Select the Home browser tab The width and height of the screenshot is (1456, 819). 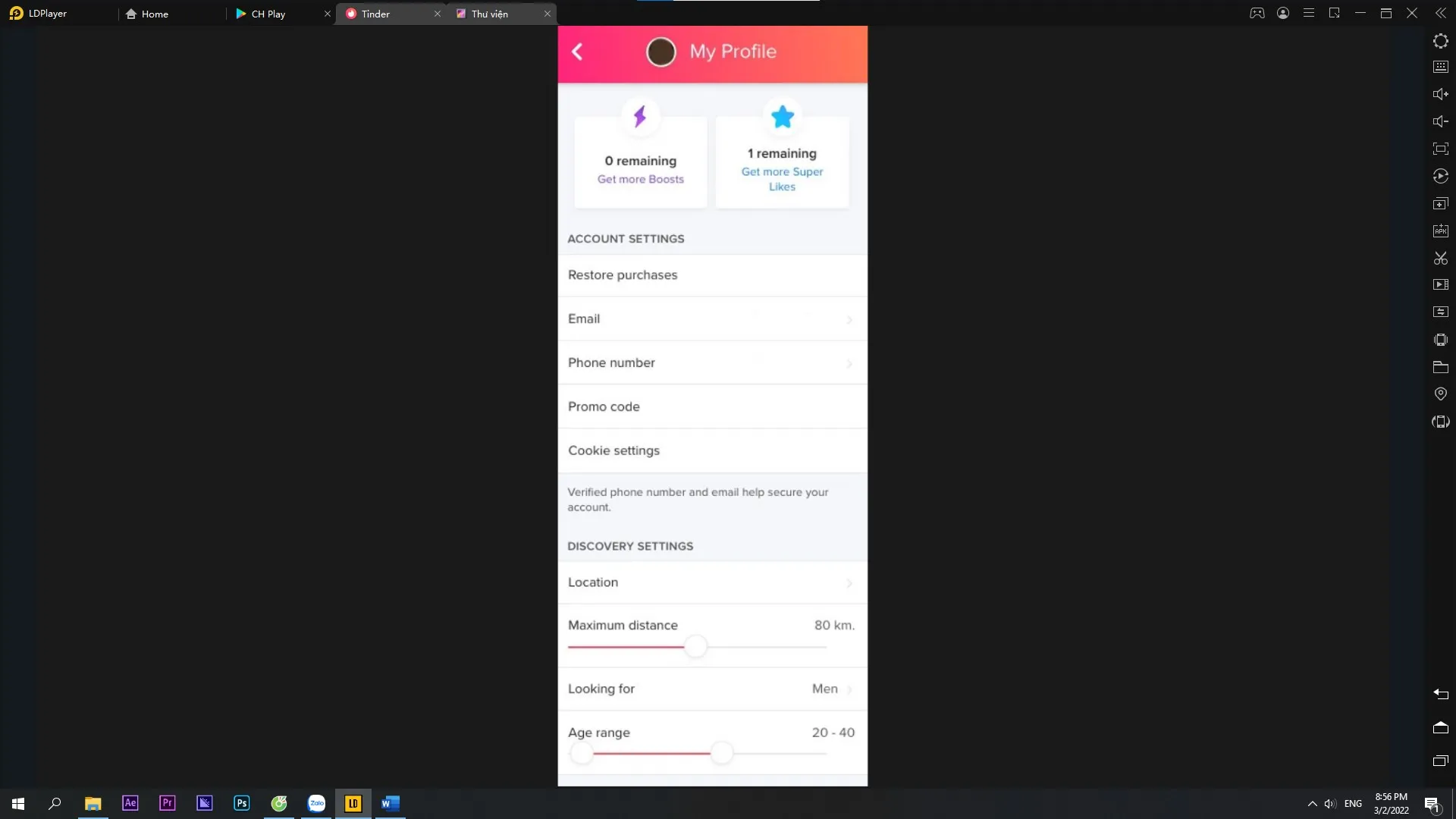pos(155,14)
